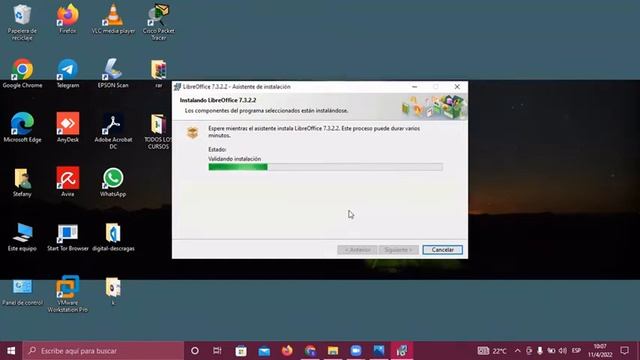Image resolution: width=640 pixels, height=360 pixels.
Task: Click the package box icon in the installer
Action: point(192,133)
